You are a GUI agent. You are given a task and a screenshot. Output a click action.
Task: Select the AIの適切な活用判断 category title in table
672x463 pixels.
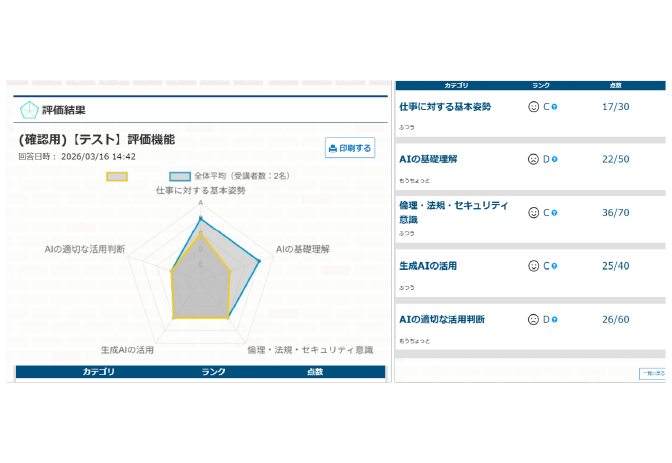(x=442, y=319)
